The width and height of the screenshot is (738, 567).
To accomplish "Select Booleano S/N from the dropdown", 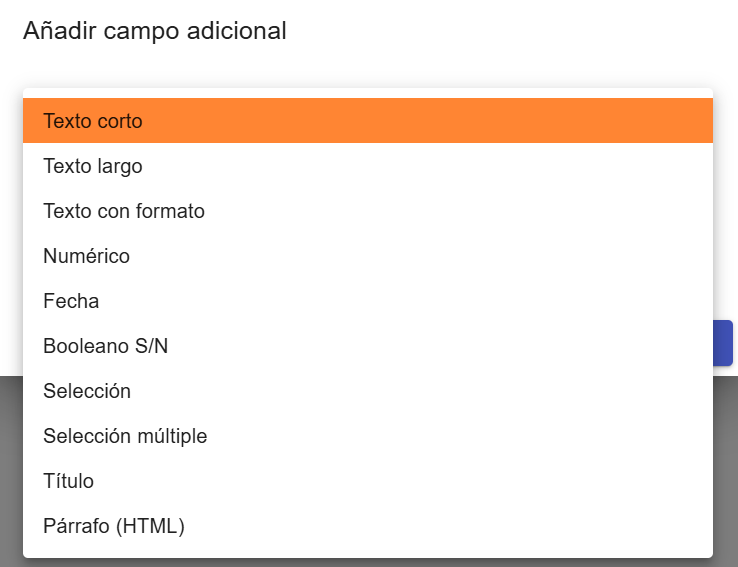I will (368, 346).
